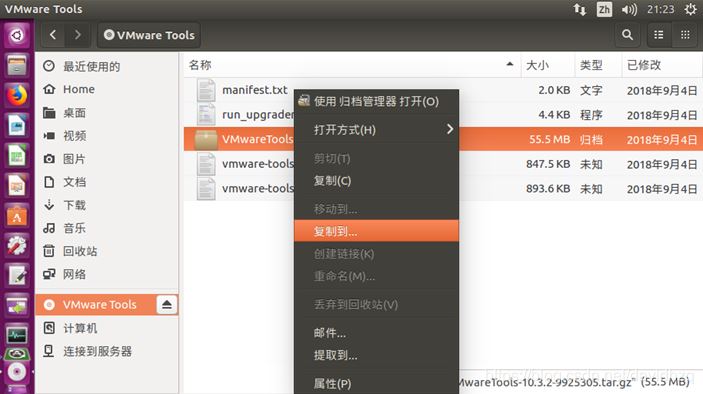This screenshot has width=703, height=394.
Task: Open the Zh input method indicator
Action: (x=604, y=9)
